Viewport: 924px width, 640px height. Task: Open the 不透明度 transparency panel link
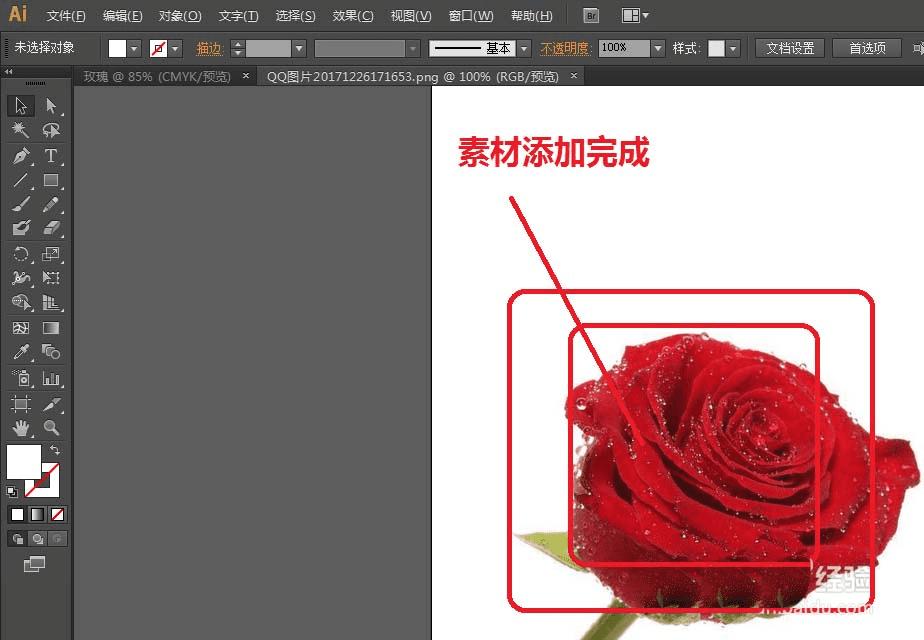click(565, 48)
